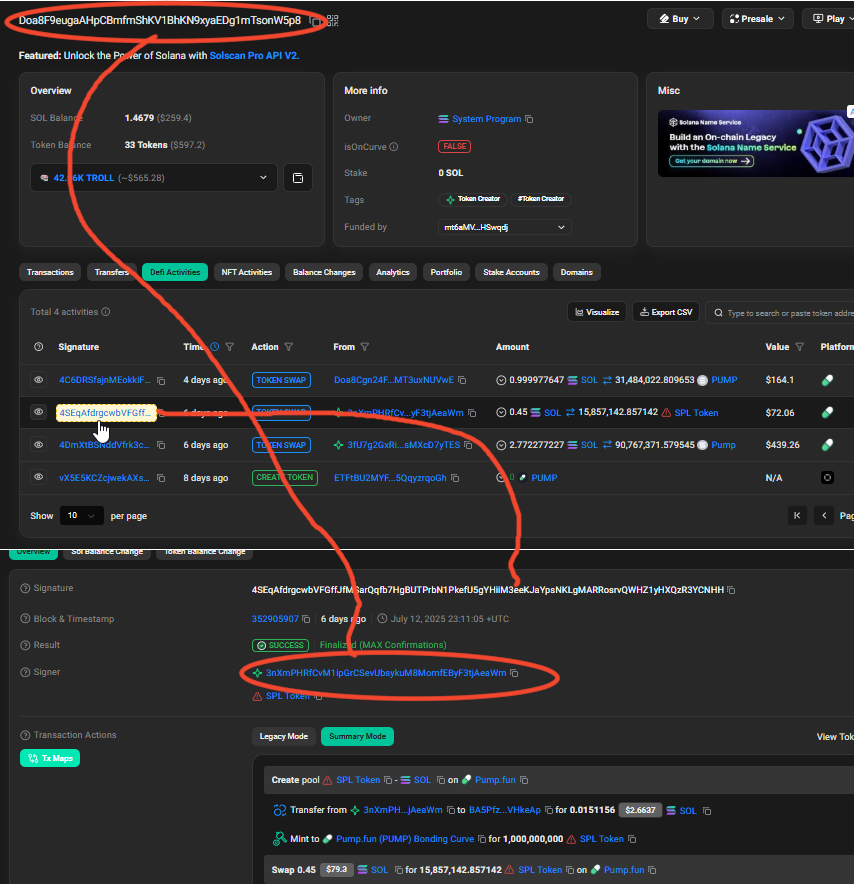Viewport: 854px width, 884px height.
Task: Click the help icon next to Signer
Action: (x=25, y=672)
